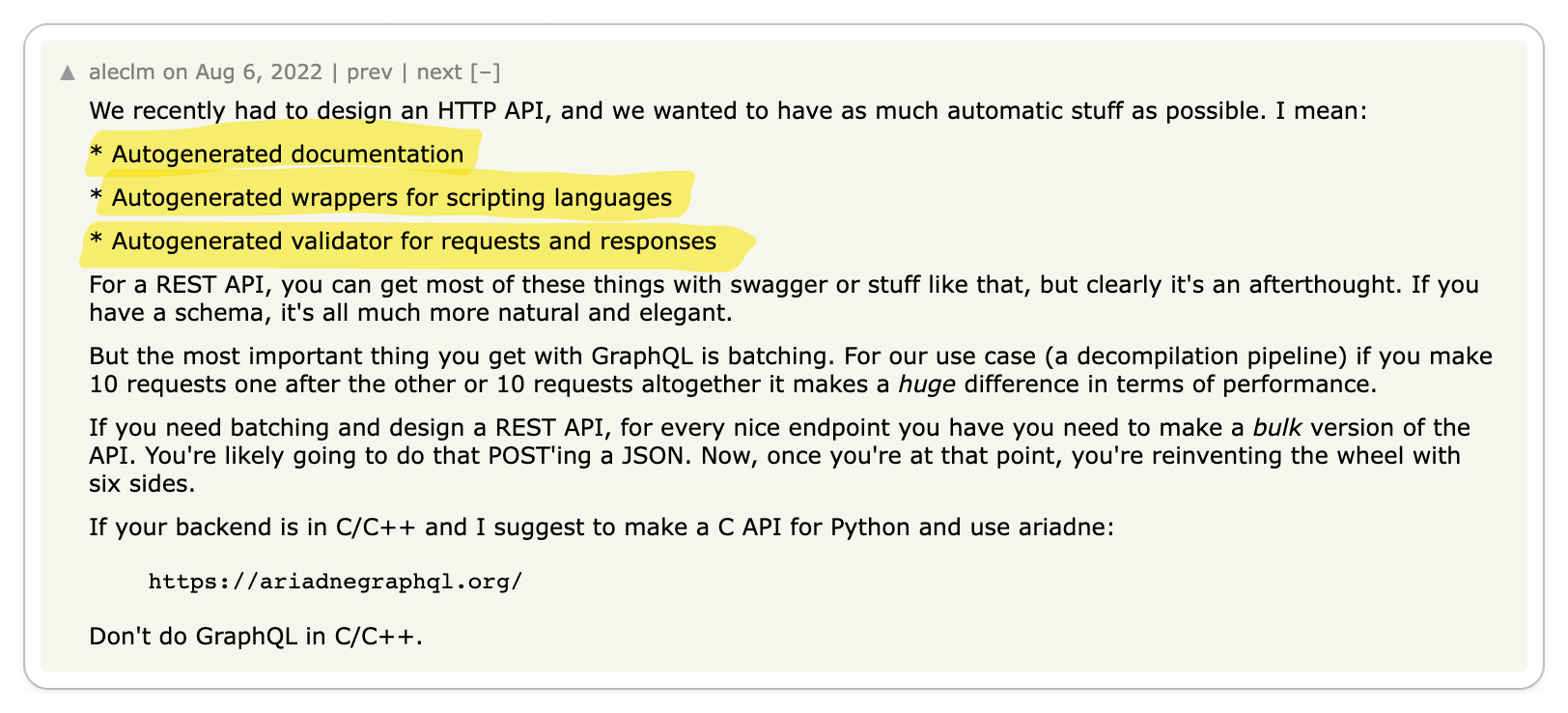Upvote the comment by aleclm

(67, 72)
